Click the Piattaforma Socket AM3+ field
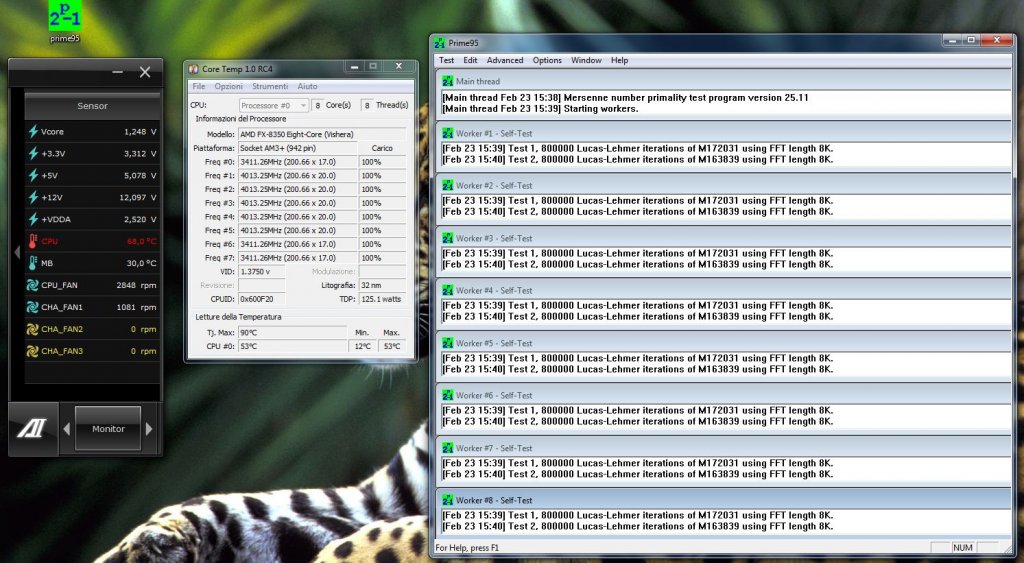 (298, 148)
